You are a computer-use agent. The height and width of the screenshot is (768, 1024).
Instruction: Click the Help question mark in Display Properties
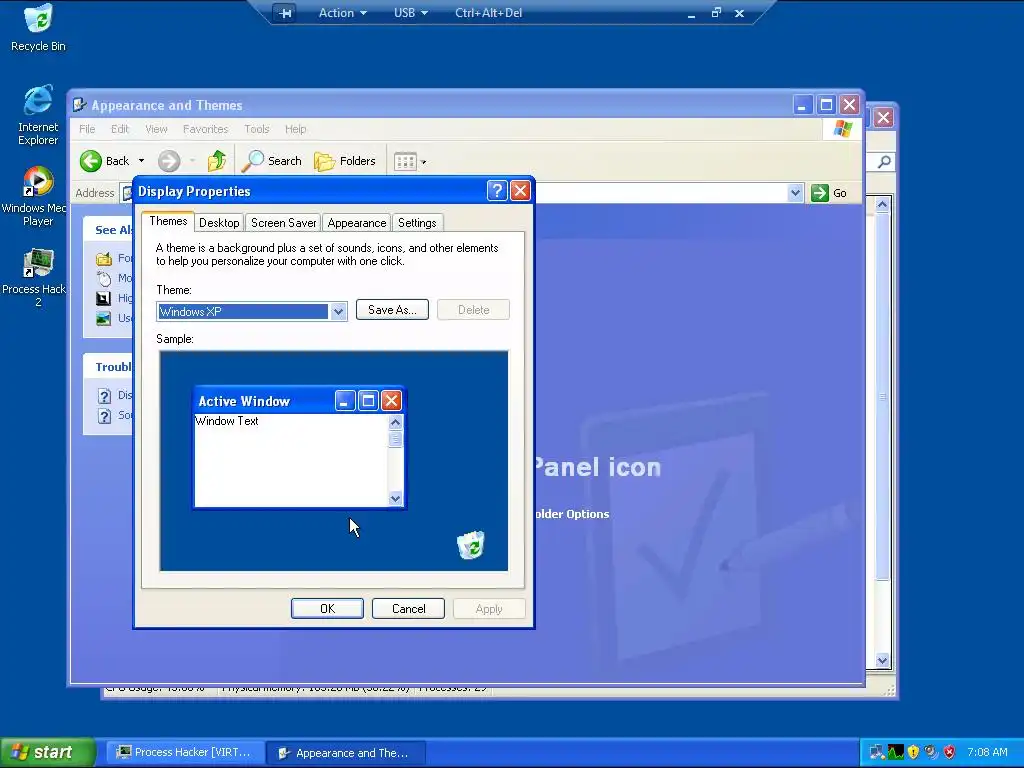pyautogui.click(x=497, y=191)
